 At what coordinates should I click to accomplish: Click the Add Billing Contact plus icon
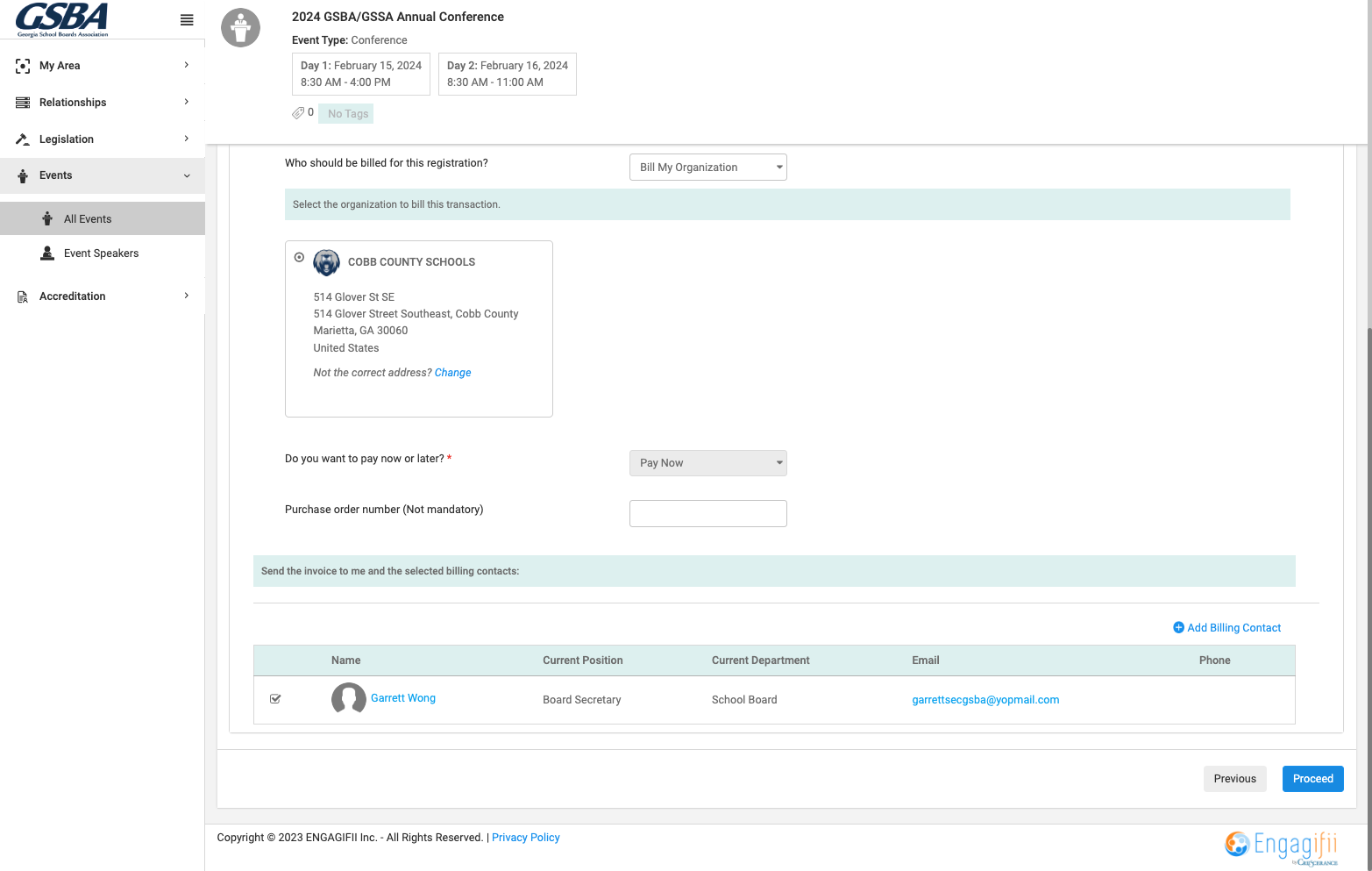click(1178, 628)
